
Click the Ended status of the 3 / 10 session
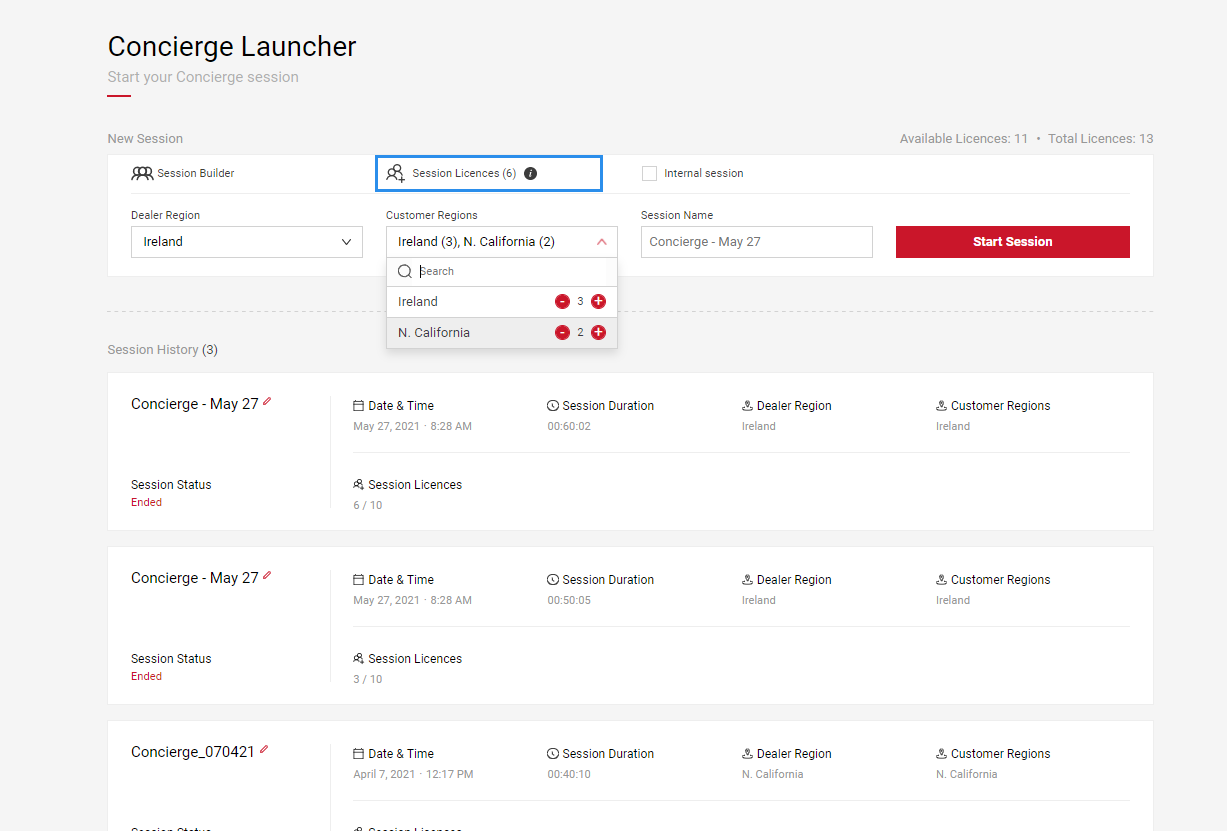146,676
